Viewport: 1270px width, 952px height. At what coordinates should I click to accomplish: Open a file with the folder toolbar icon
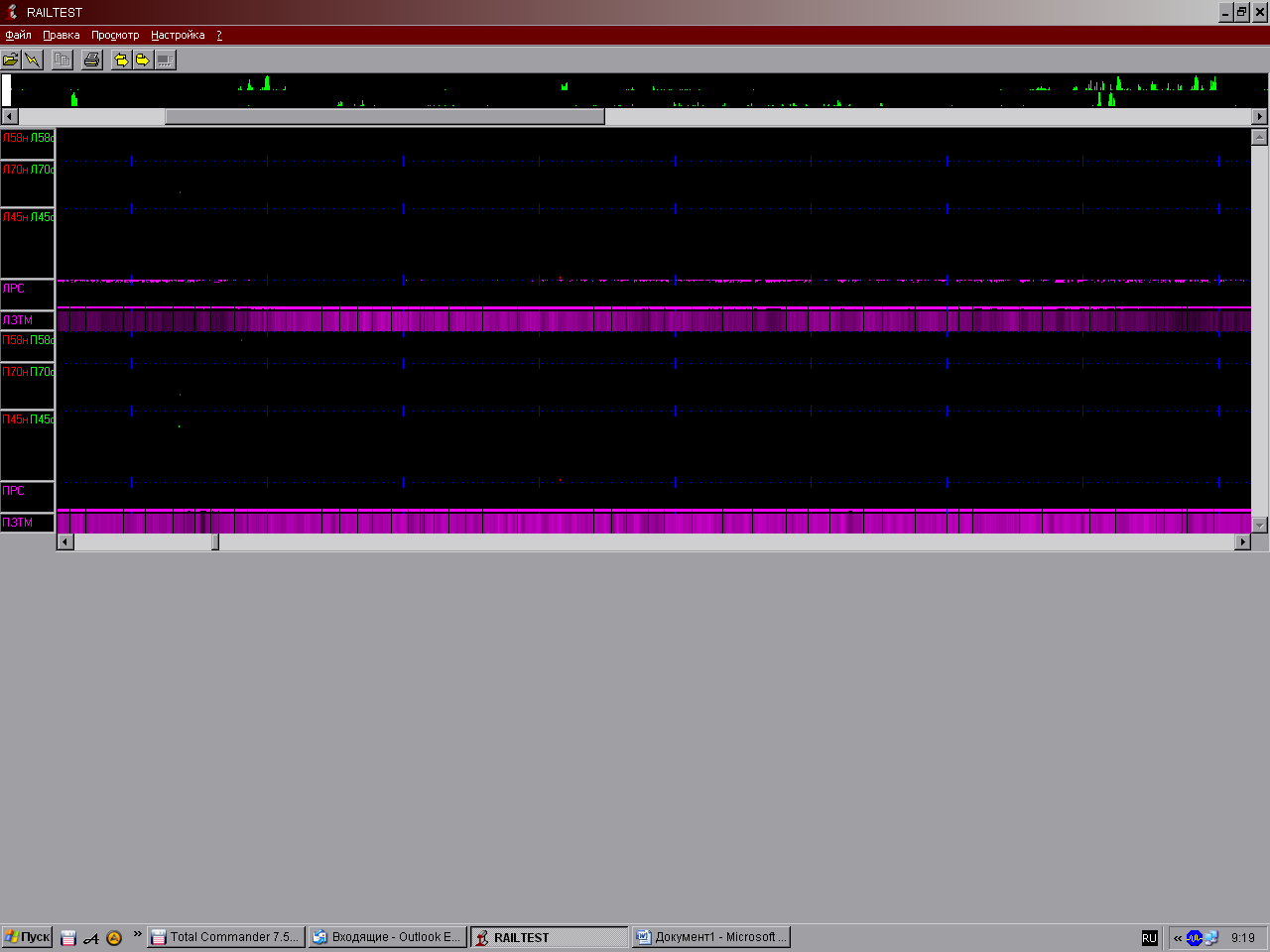[x=11, y=60]
